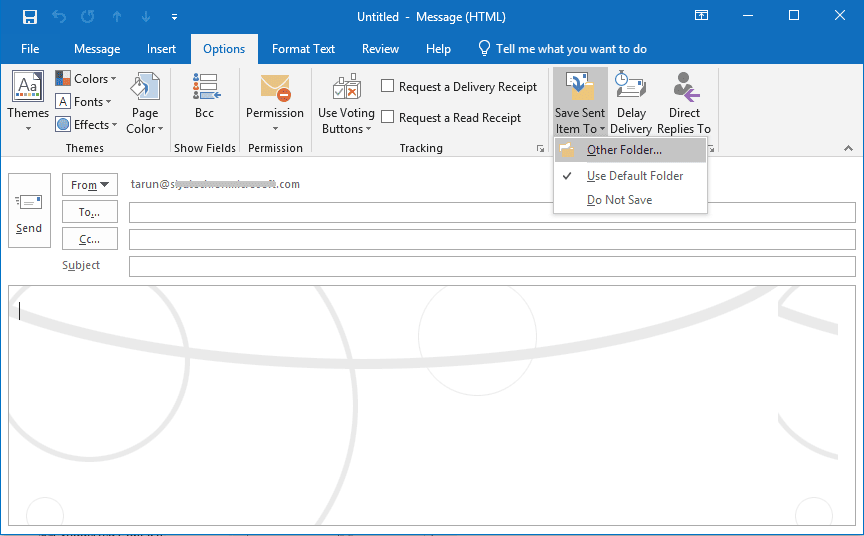Open the Fonts theme dropdown
864x536 pixels.
pos(83,102)
